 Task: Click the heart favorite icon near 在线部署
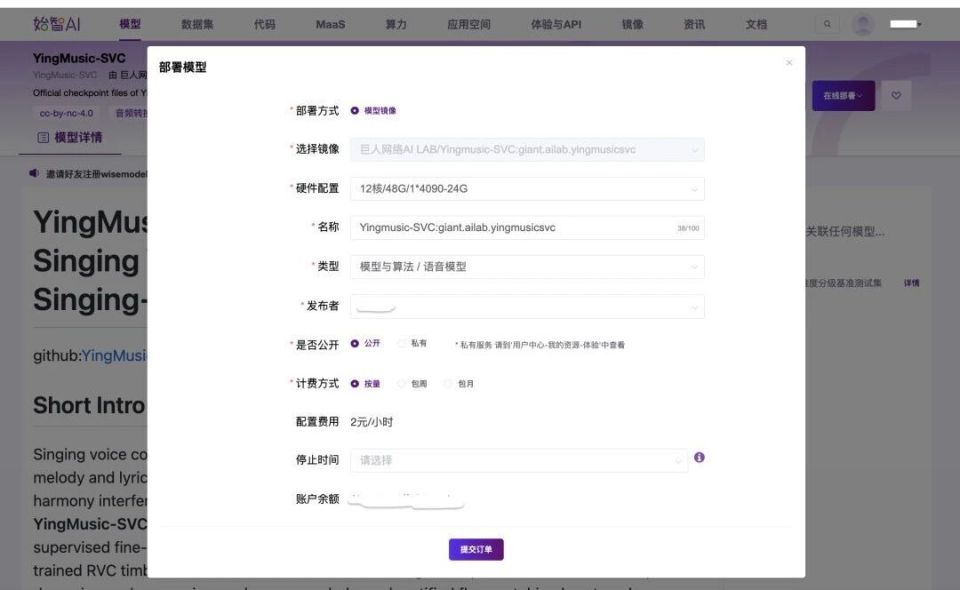click(x=895, y=94)
